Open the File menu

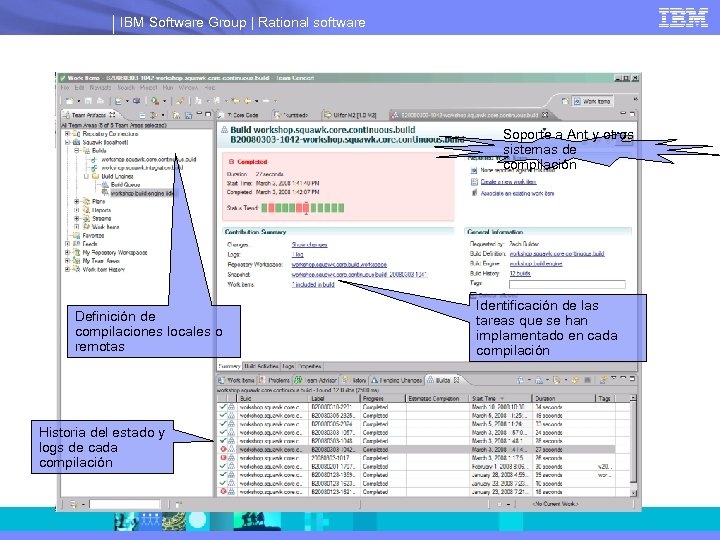(65, 87)
